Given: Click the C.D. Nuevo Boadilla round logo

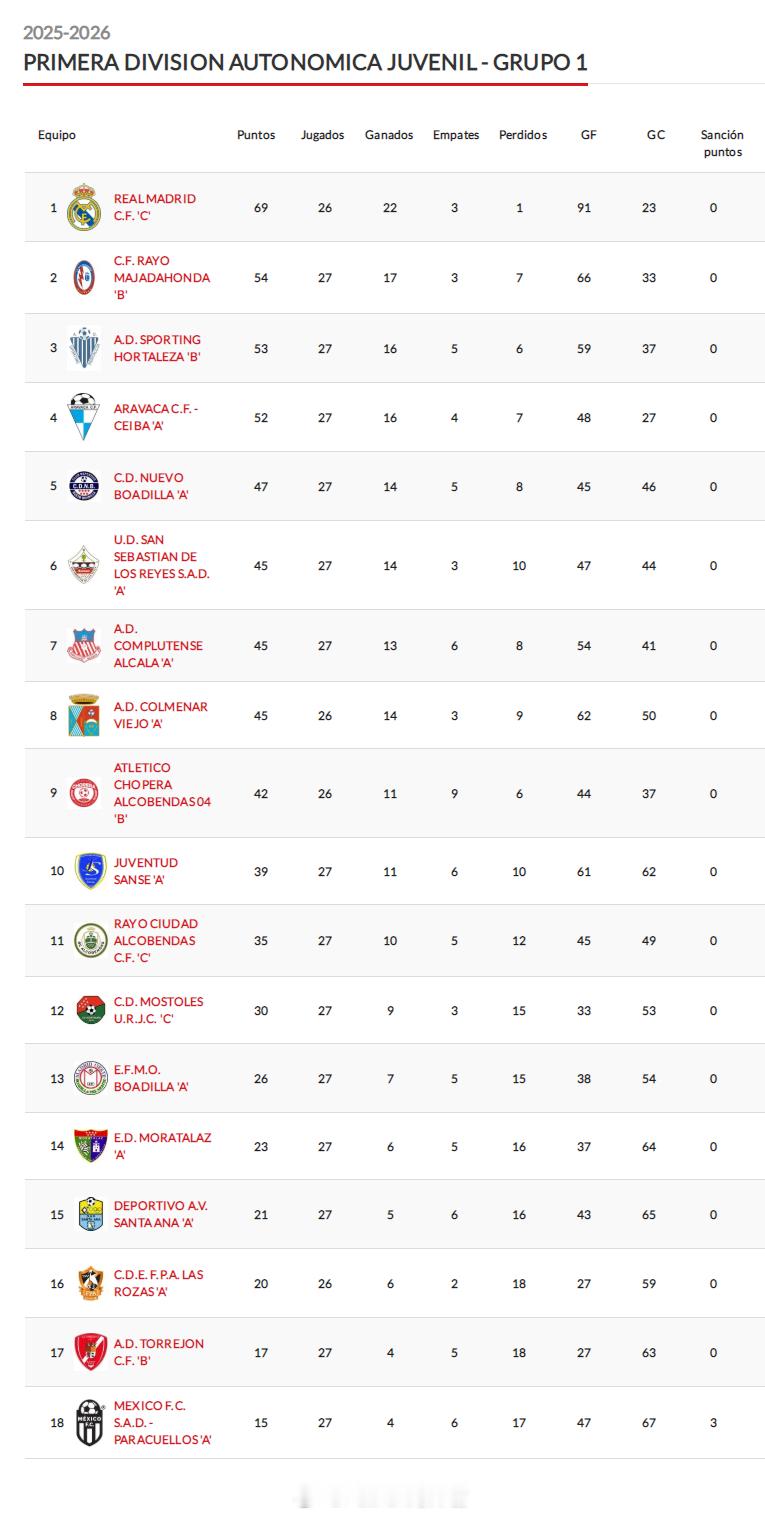Looking at the screenshot, I should click(x=84, y=486).
